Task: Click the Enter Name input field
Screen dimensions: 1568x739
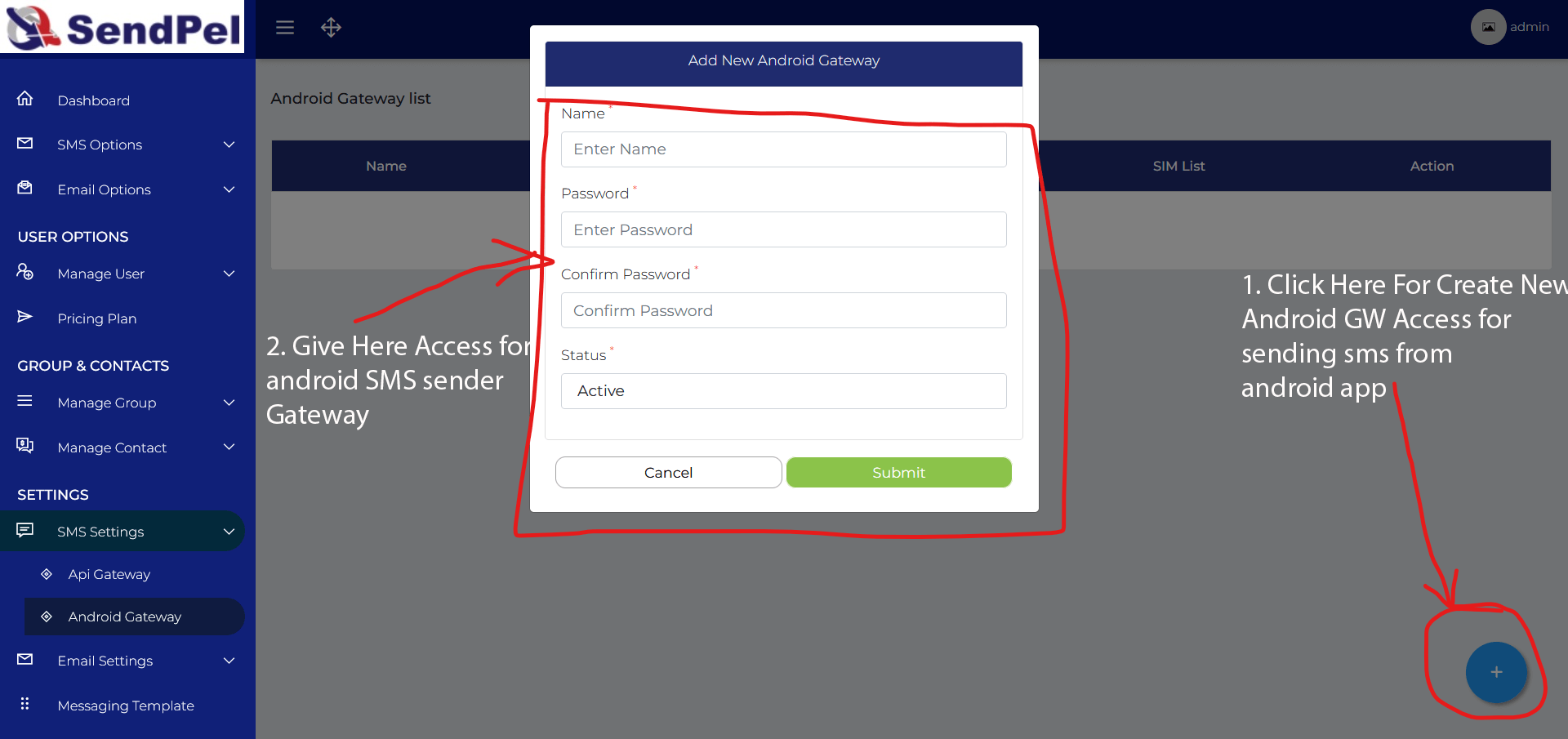Action: [784, 149]
